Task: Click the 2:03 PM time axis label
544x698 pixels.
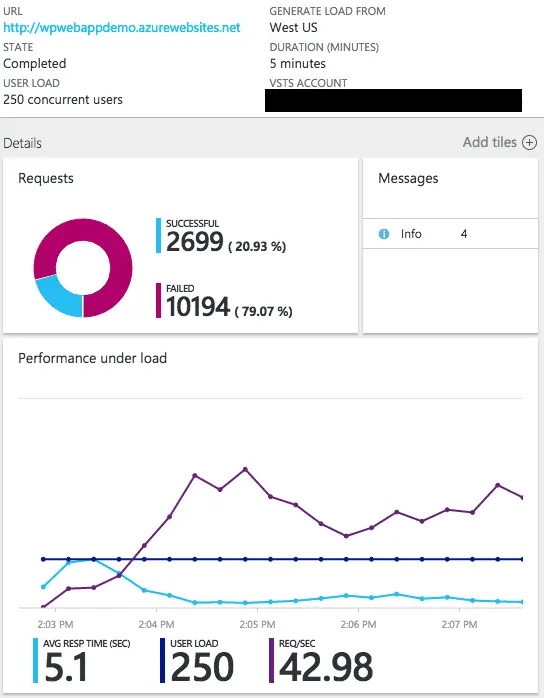Action: [x=55, y=625]
